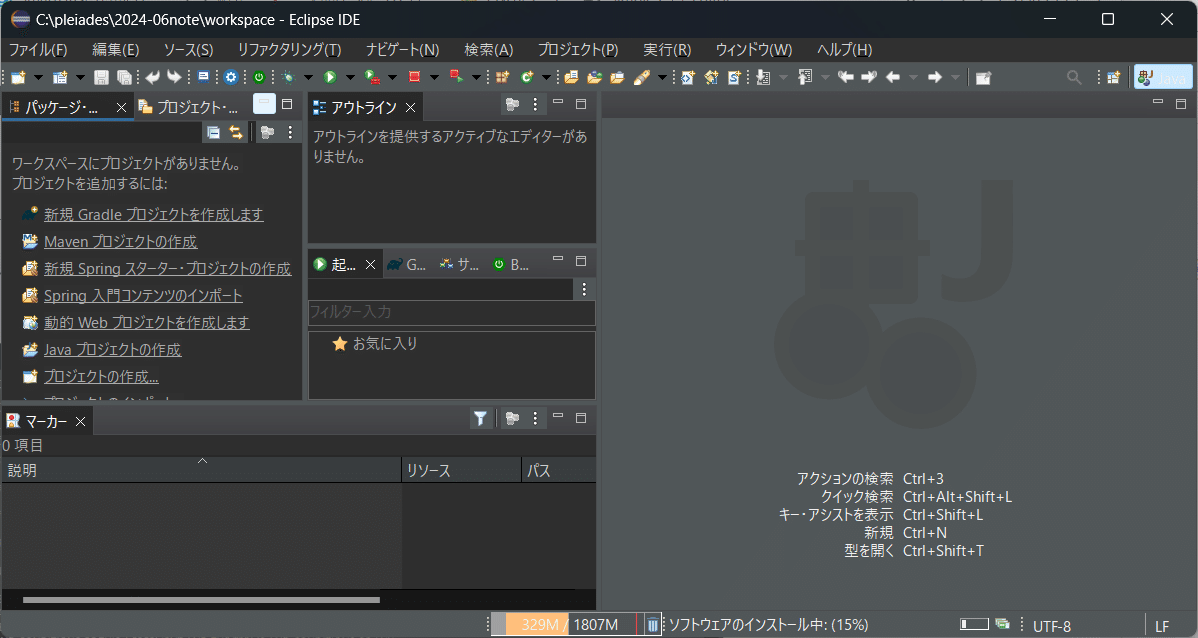This screenshot has height=638, width=1198.
Task: Click the Back navigation arrow
Action: click(x=892, y=77)
